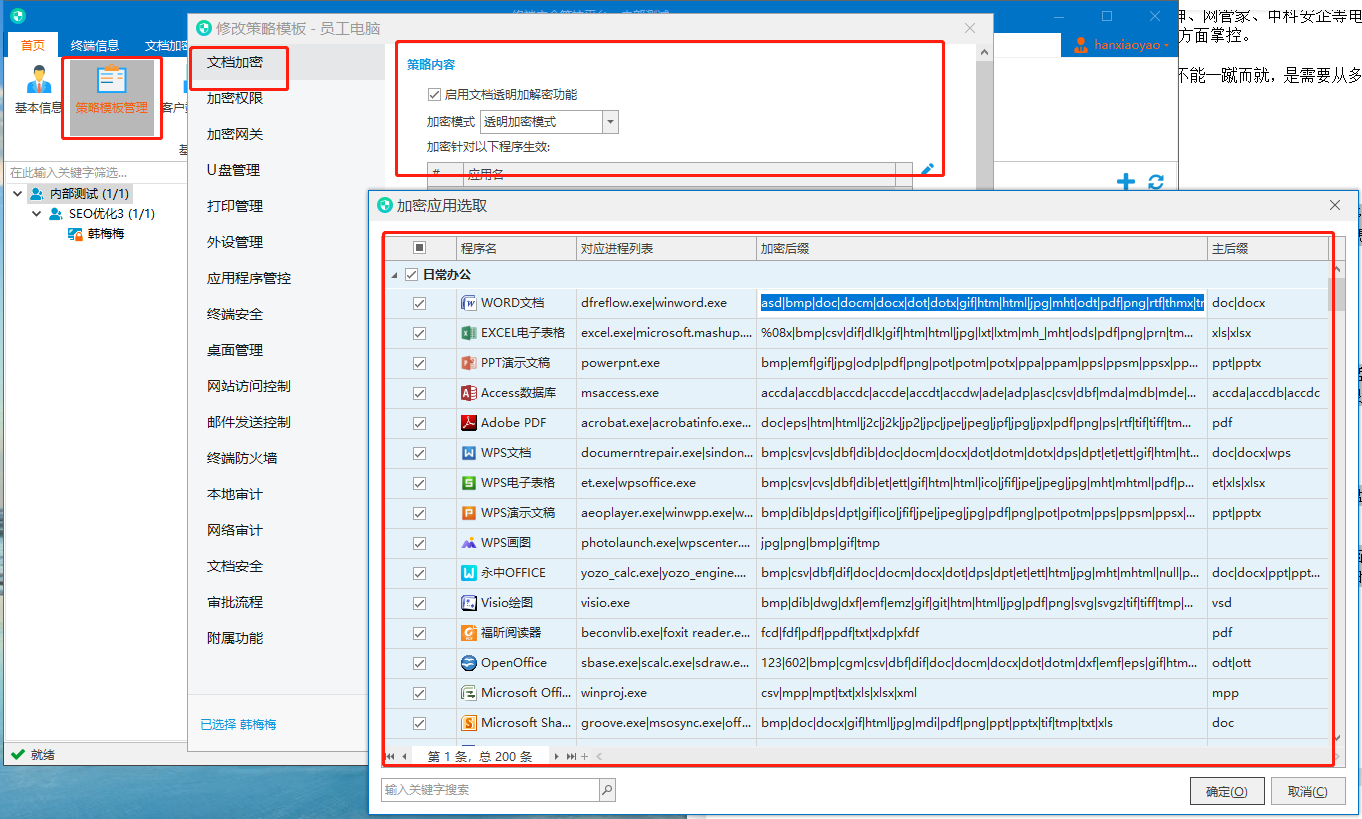Select 打印管理 in policy sidebar
Image resolution: width=1362 pixels, height=819 pixels.
click(235, 206)
